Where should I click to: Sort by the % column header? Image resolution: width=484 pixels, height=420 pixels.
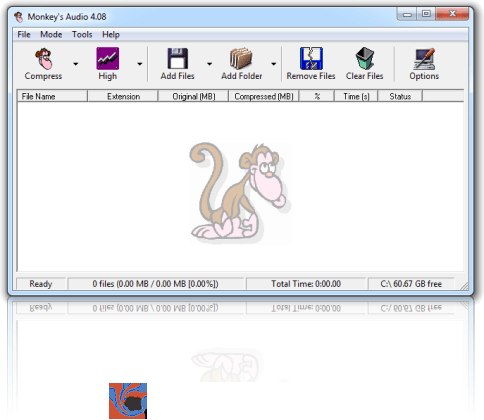pyautogui.click(x=317, y=96)
